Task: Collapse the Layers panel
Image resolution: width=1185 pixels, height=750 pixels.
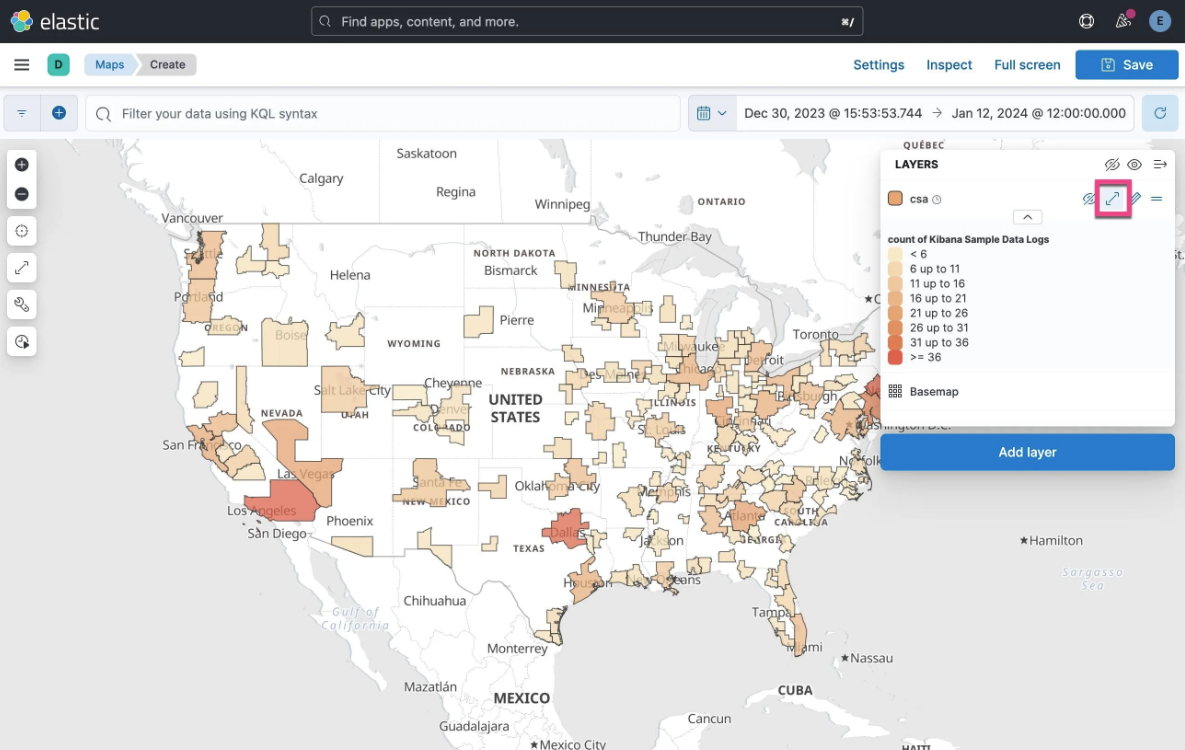Action: [1160, 165]
